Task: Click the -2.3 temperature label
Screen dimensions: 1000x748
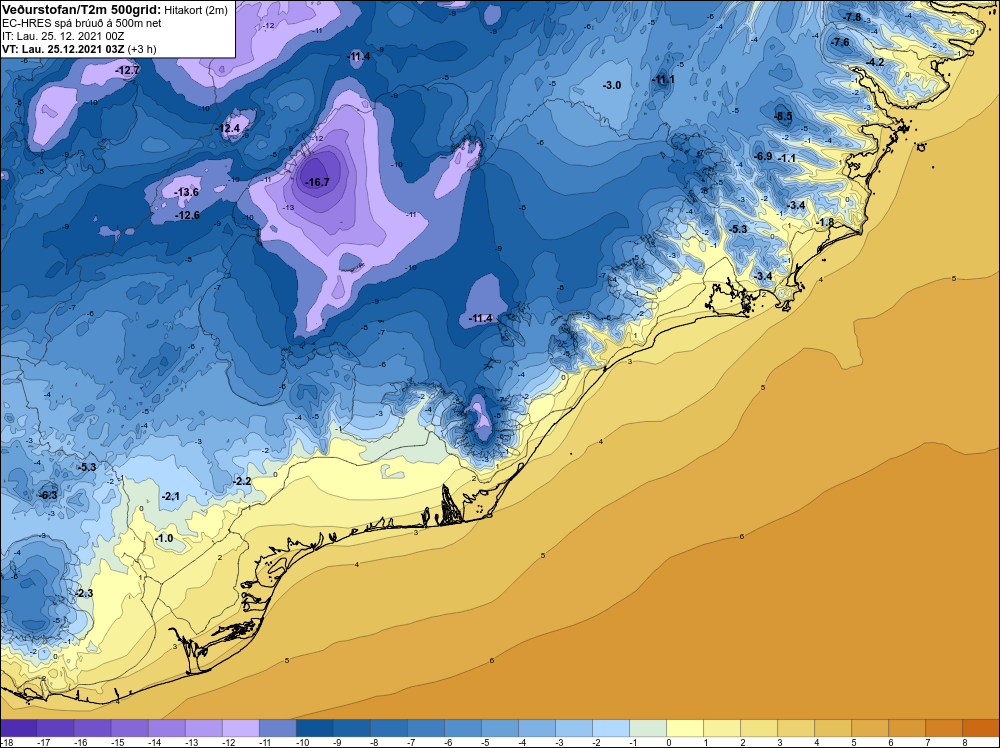Action: point(84,594)
